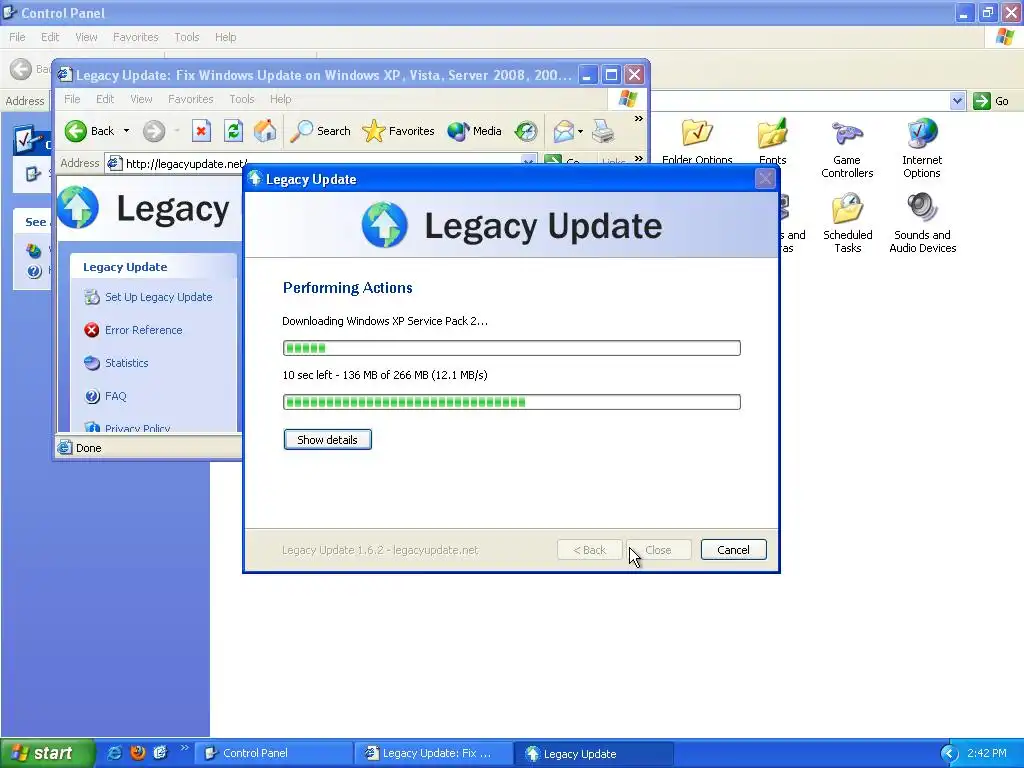This screenshot has height=768, width=1024.
Task: Click Back arrow icon in Internet Explorer toolbar
Action: click(76, 131)
